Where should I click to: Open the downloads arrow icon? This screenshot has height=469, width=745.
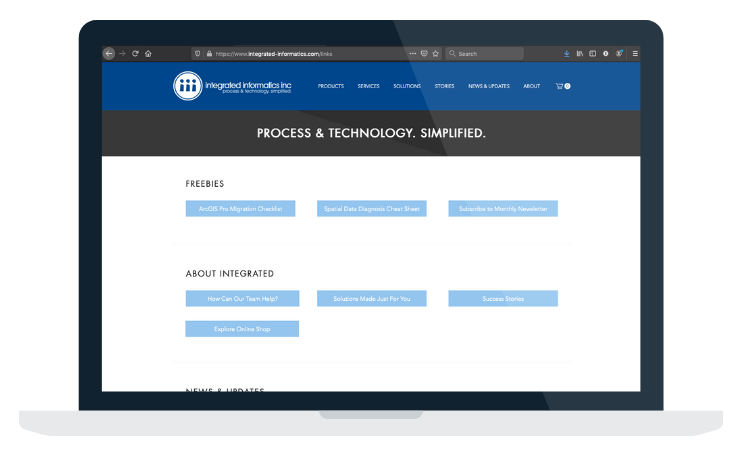tap(566, 54)
